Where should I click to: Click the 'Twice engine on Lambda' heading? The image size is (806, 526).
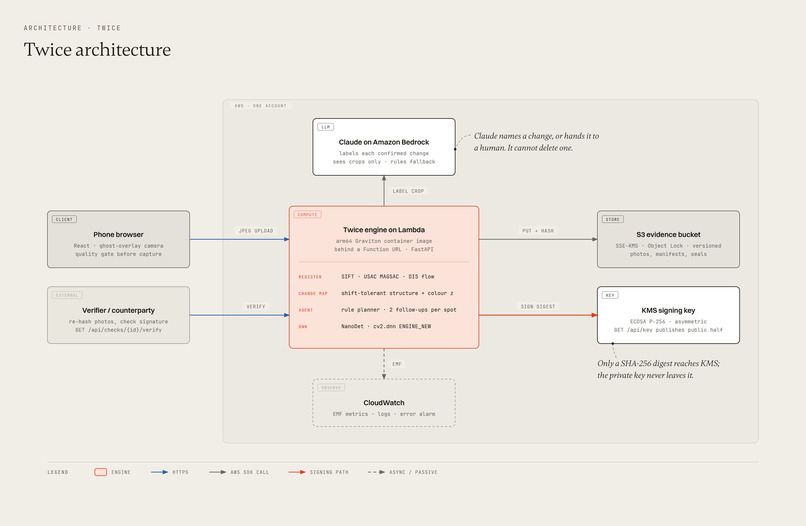tap(384, 230)
